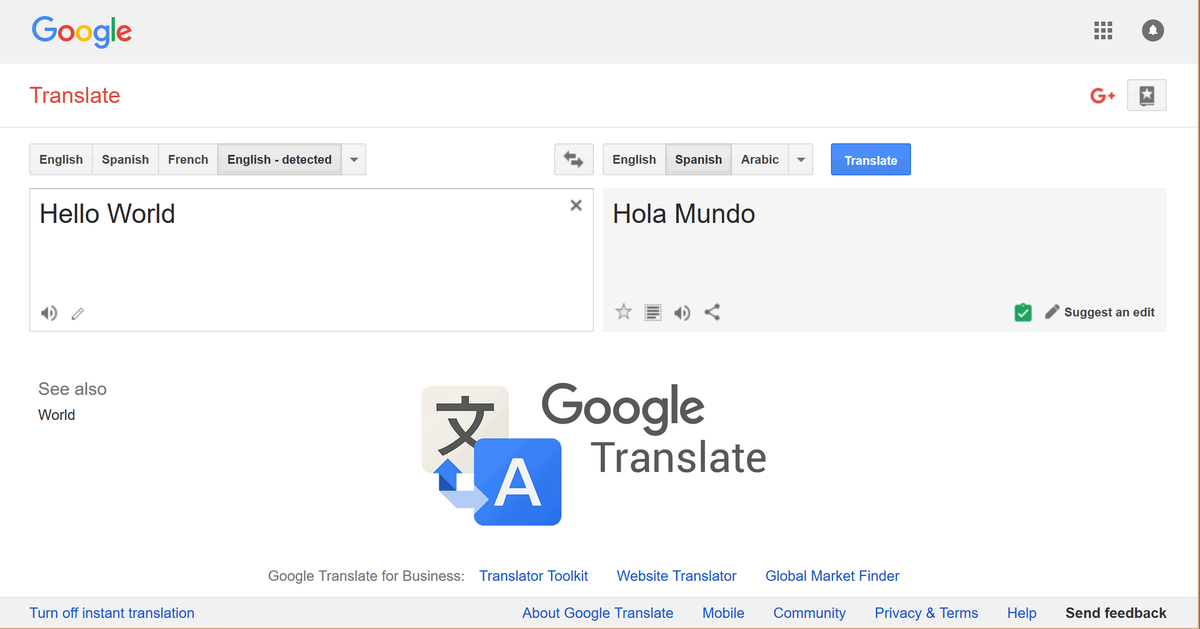Click the select all lines icon
The image size is (1200, 629).
pos(653,312)
